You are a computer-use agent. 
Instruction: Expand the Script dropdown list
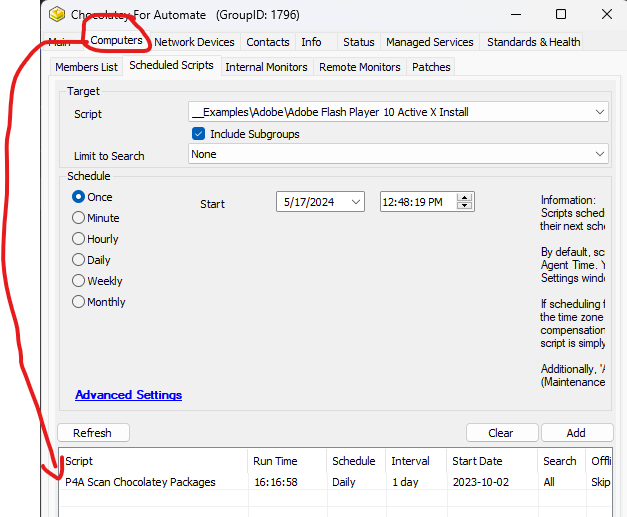[599, 112]
